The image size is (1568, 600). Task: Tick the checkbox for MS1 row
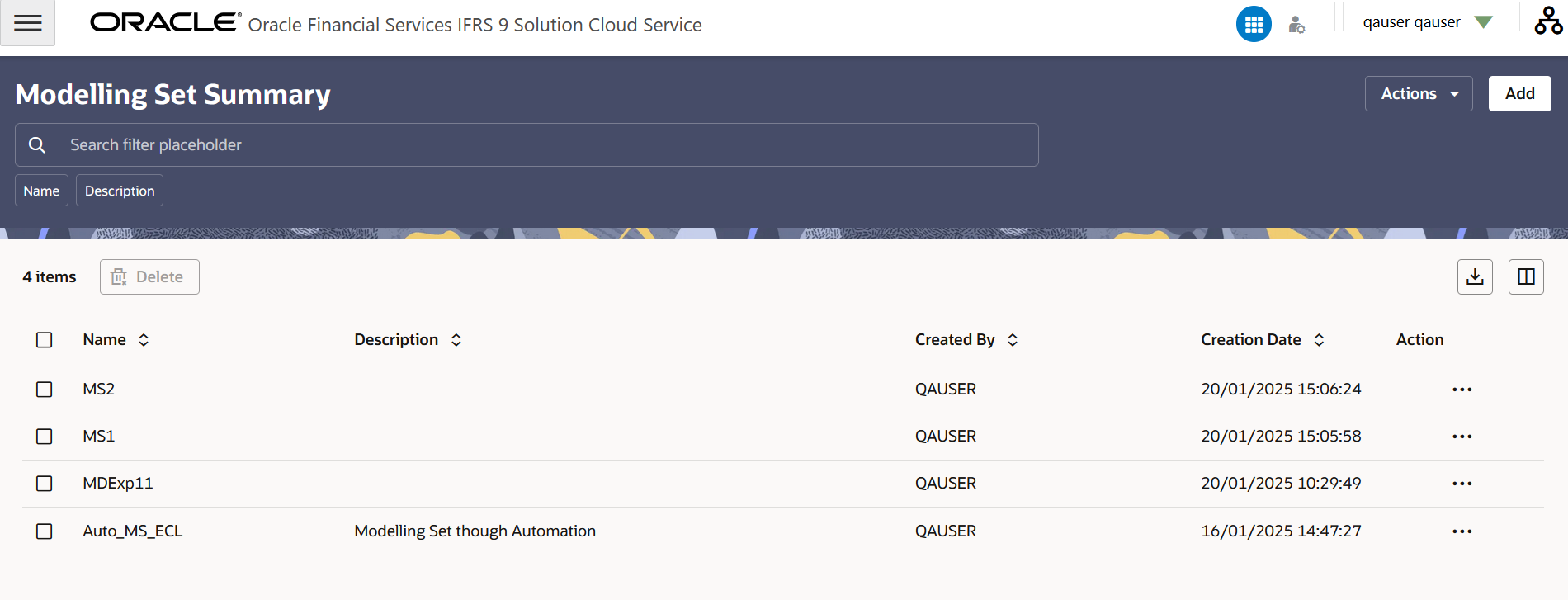45,437
